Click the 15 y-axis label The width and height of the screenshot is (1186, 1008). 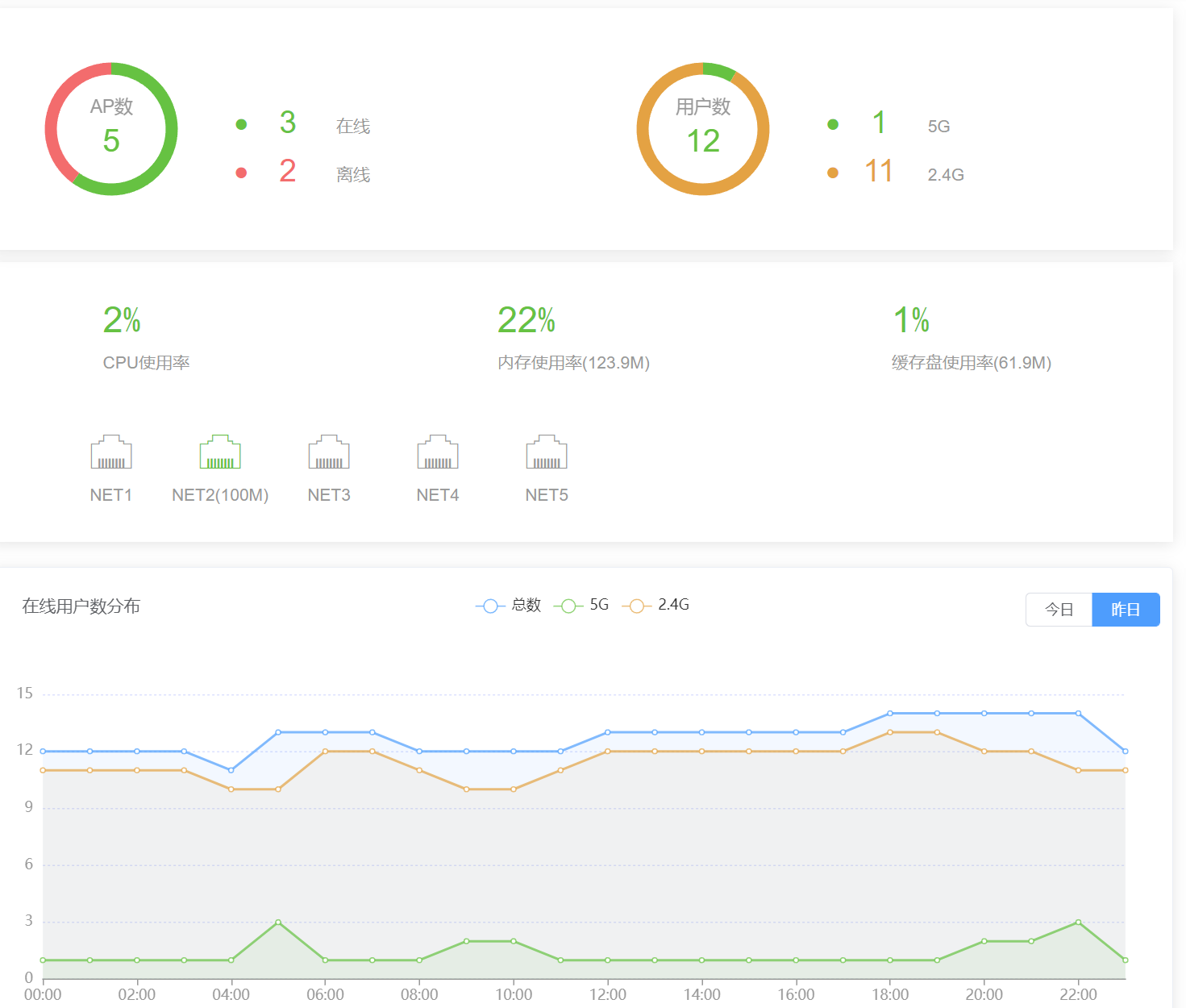25,694
